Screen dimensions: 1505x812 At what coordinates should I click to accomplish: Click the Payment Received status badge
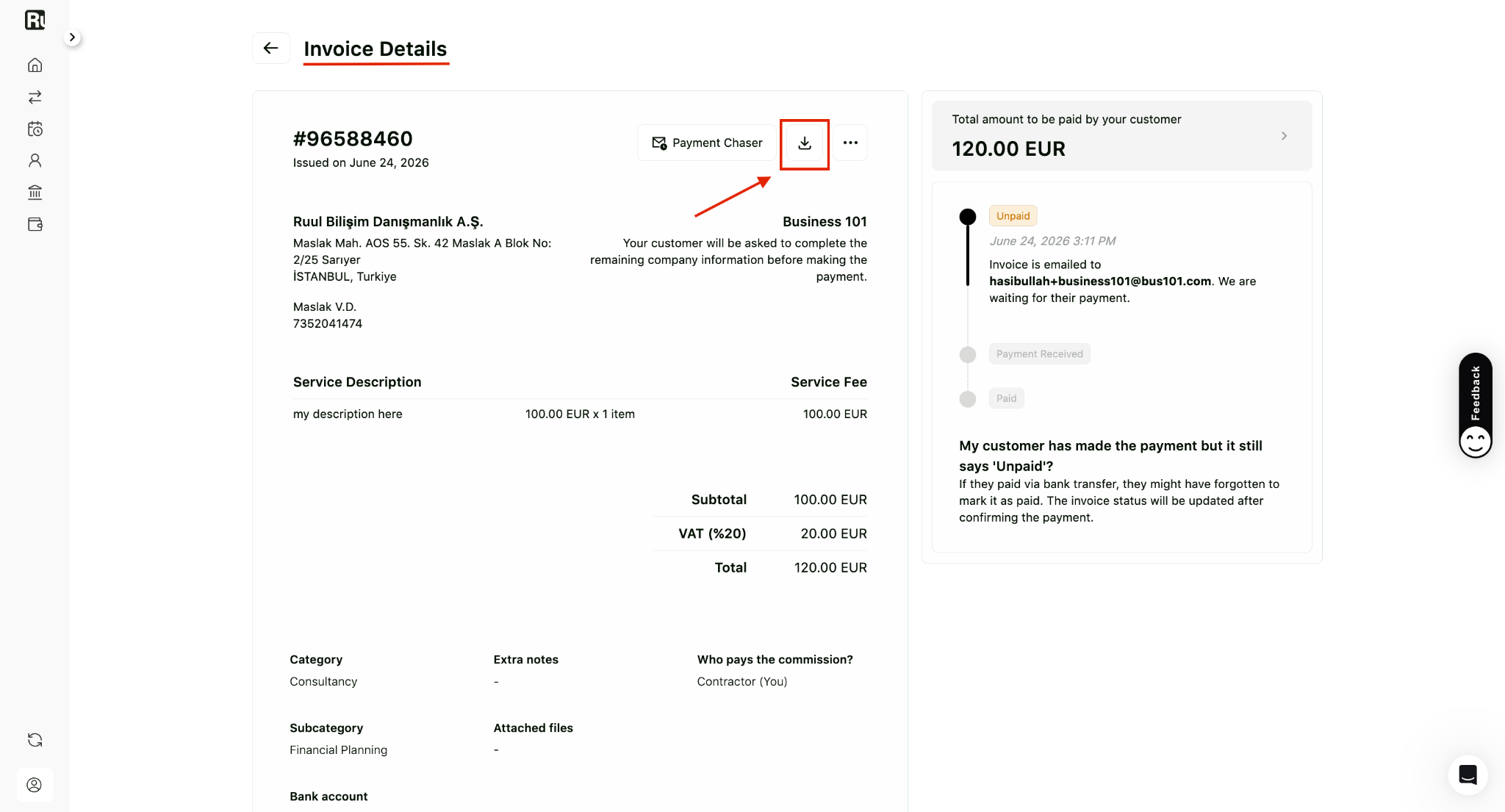coord(1039,353)
